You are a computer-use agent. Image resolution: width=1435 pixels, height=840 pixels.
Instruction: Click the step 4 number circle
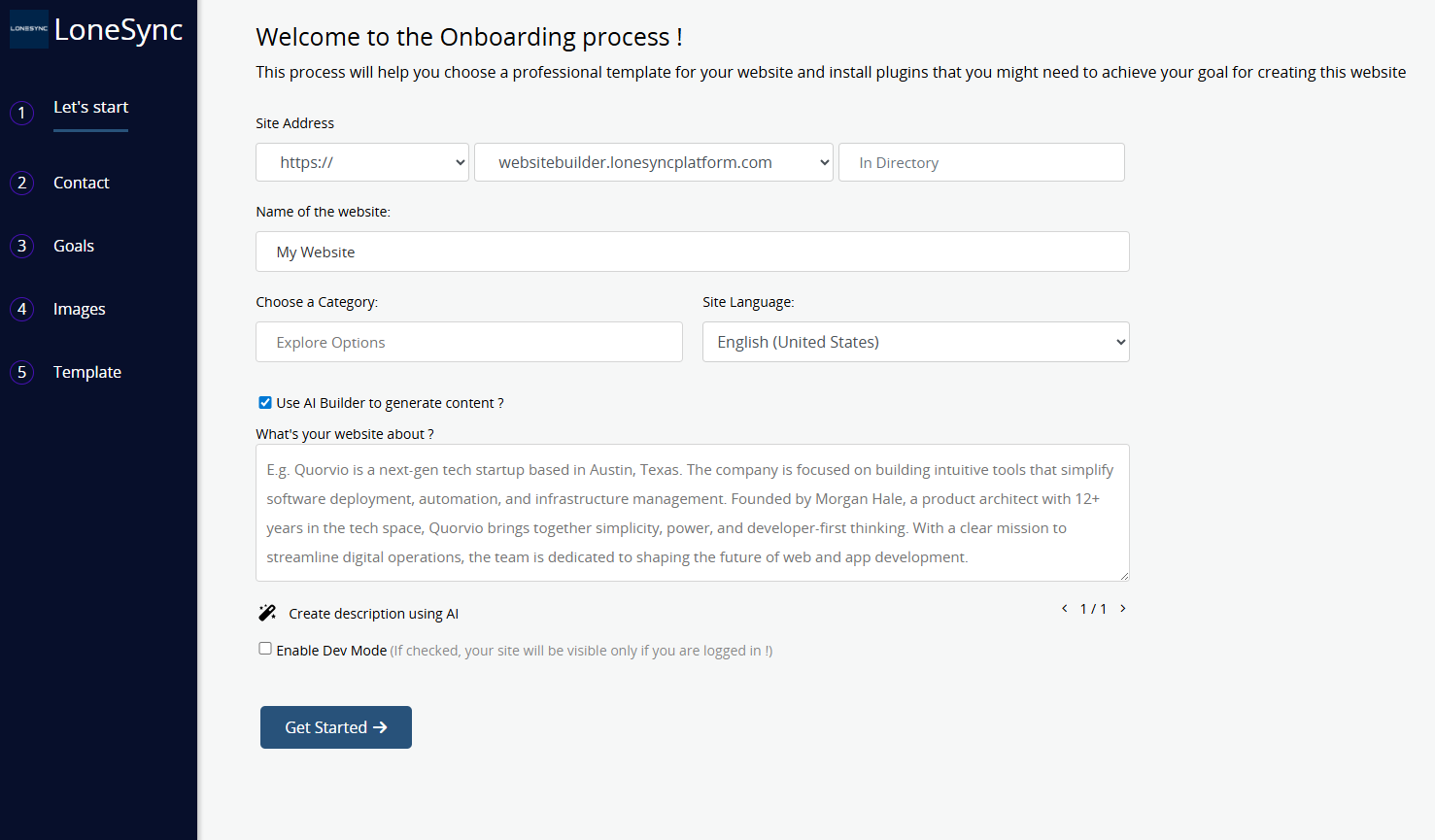(22, 309)
